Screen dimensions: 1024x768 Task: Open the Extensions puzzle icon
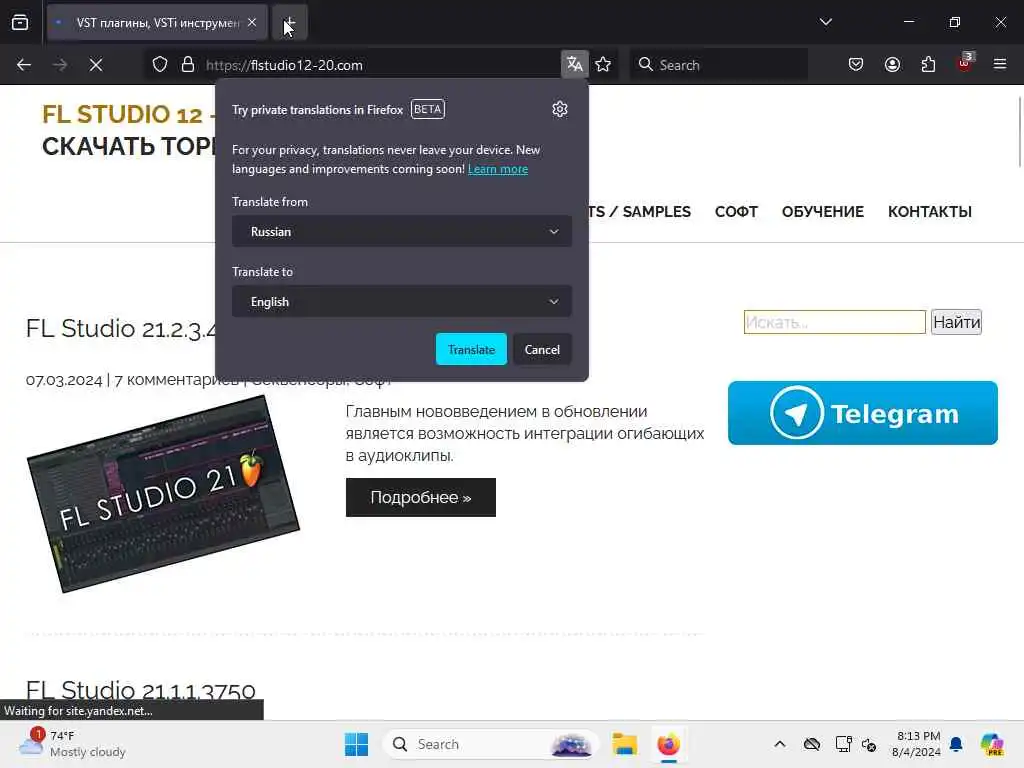pyautogui.click(x=928, y=64)
